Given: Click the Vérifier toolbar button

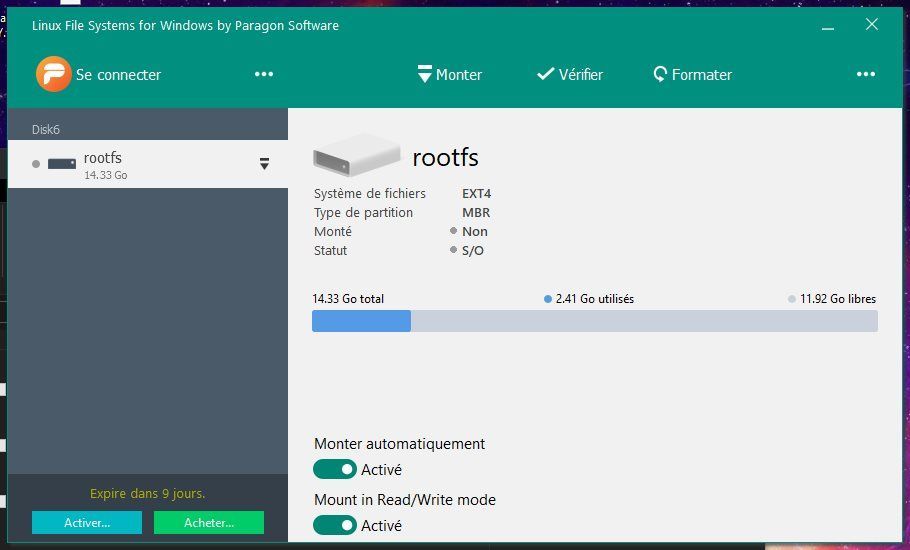Looking at the screenshot, I should [x=570, y=74].
